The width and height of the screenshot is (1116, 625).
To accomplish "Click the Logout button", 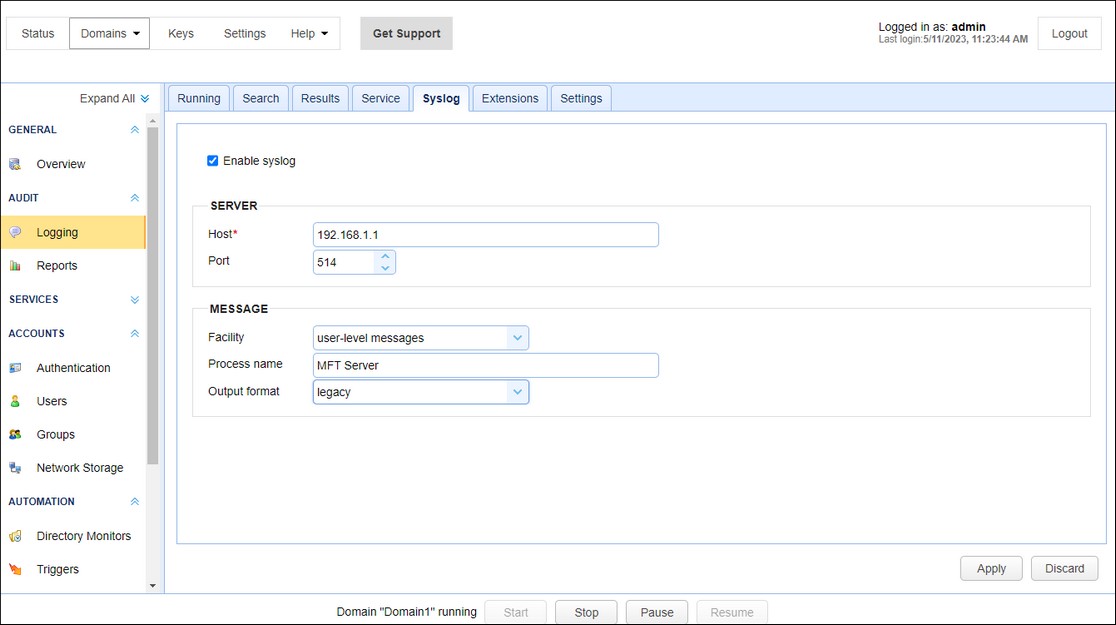I will click(1069, 33).
